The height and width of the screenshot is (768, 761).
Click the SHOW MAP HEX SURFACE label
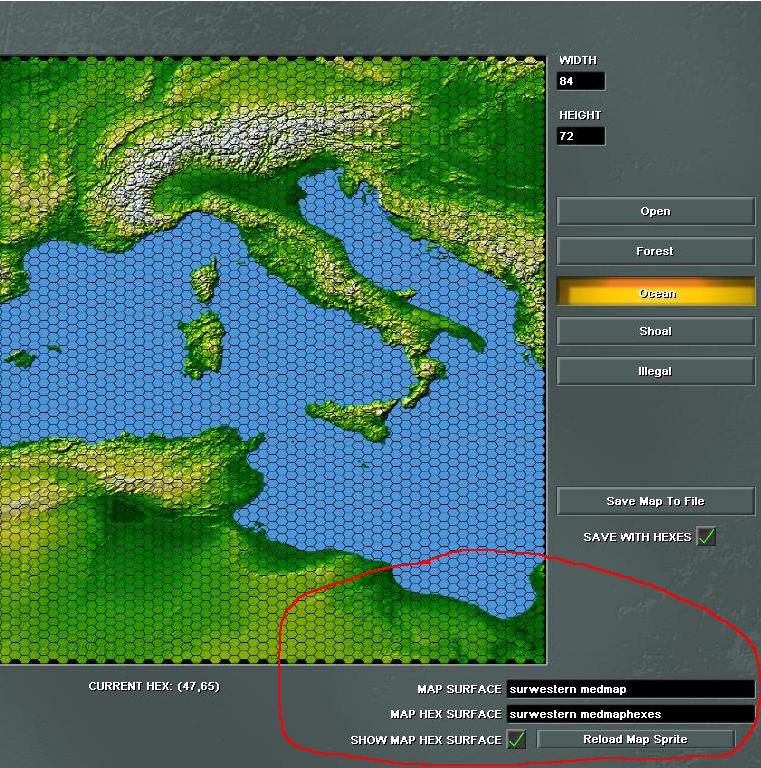(x=426, y=740)
